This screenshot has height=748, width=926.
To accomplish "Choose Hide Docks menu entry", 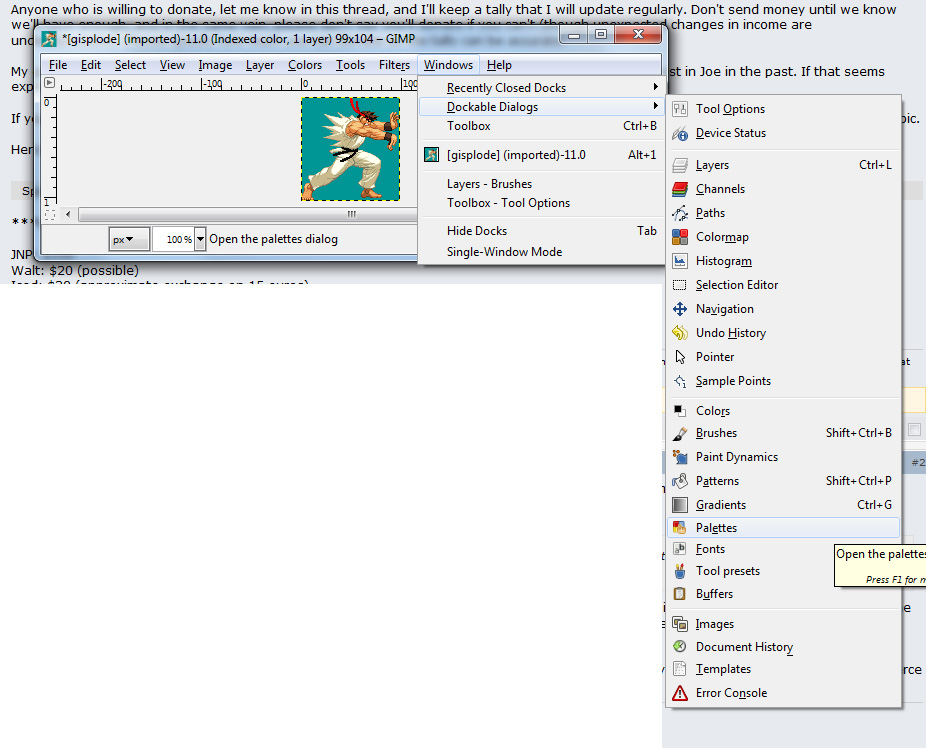I will [540, 231].
